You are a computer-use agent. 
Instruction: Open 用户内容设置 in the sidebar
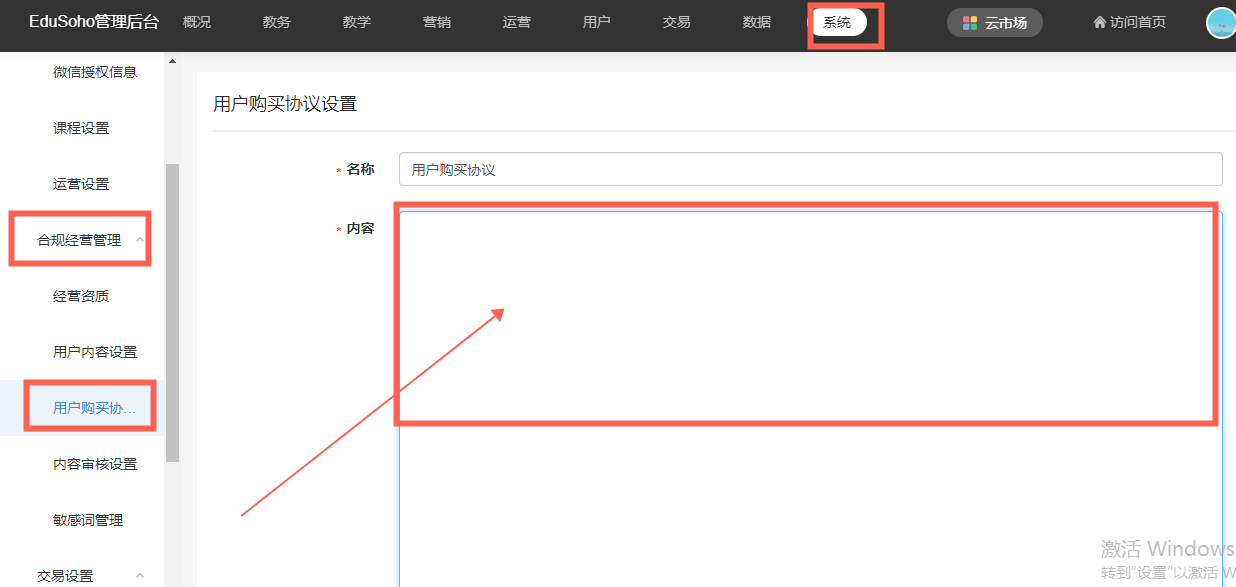[95, 352]
